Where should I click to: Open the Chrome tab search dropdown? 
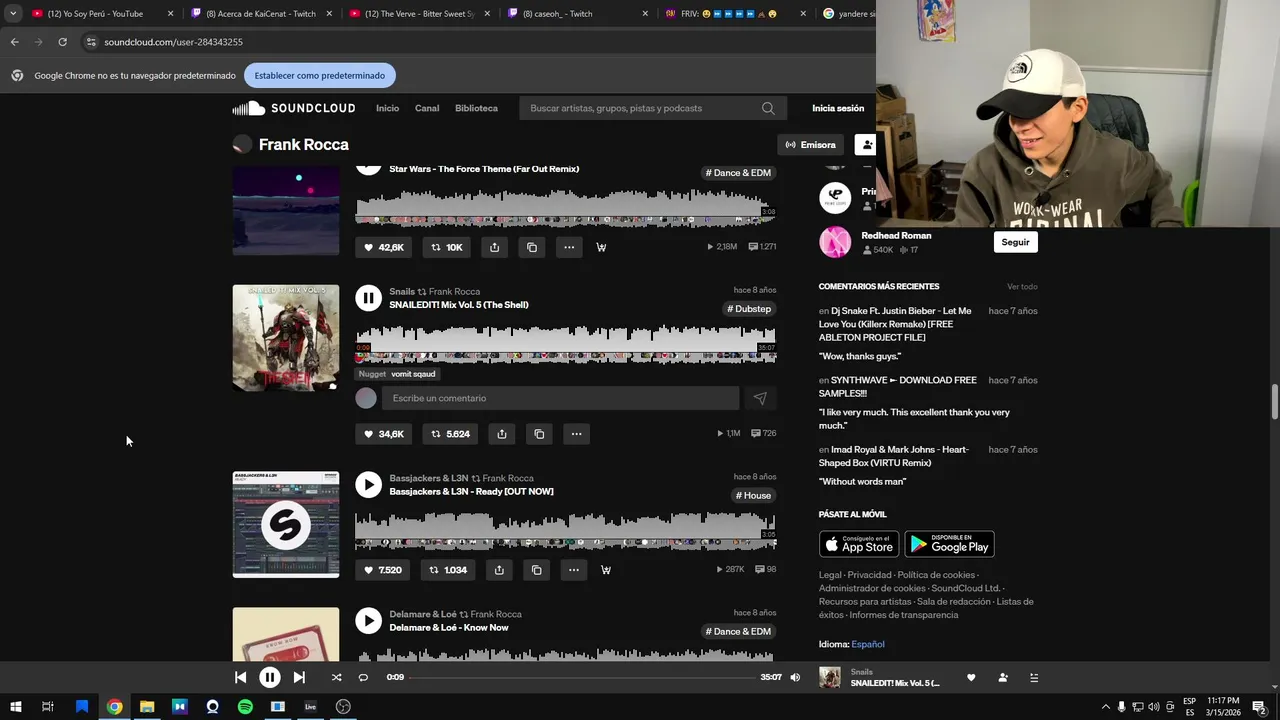[13, 14]
